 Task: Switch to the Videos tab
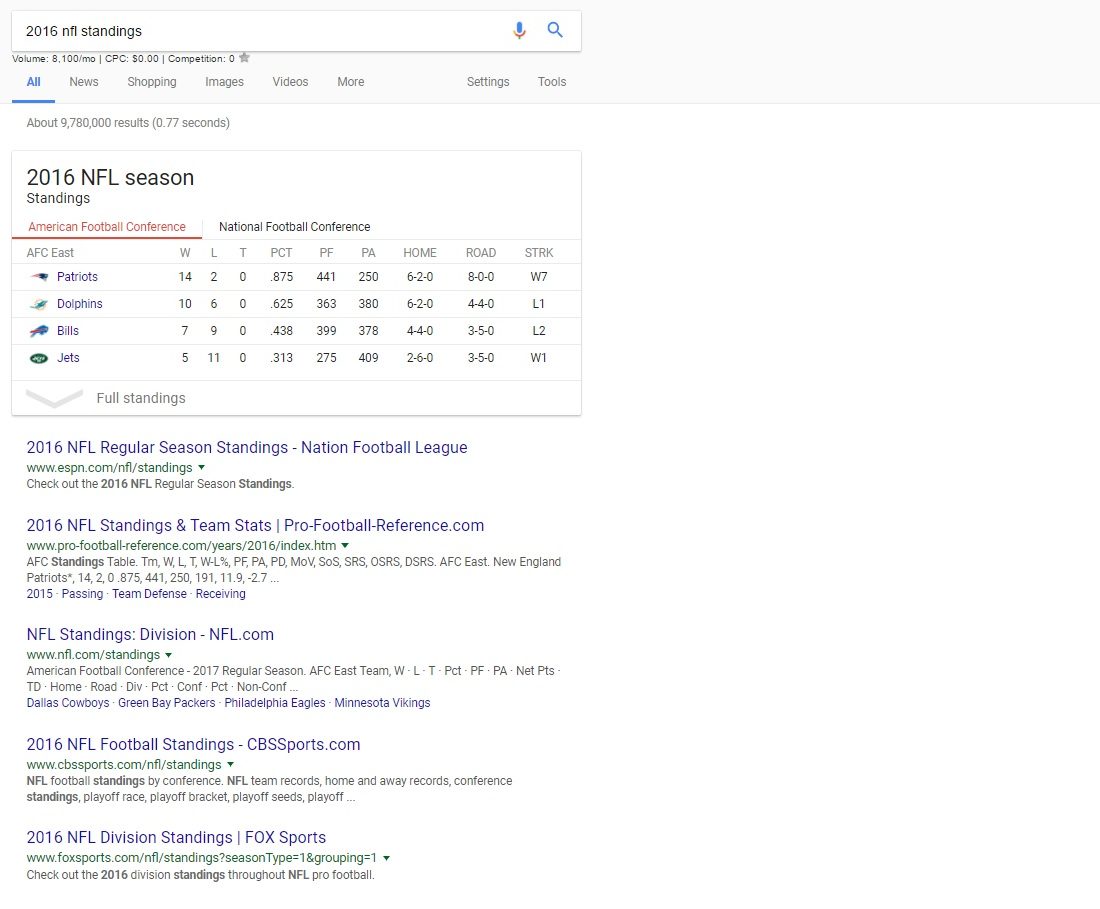coord(290,81)
